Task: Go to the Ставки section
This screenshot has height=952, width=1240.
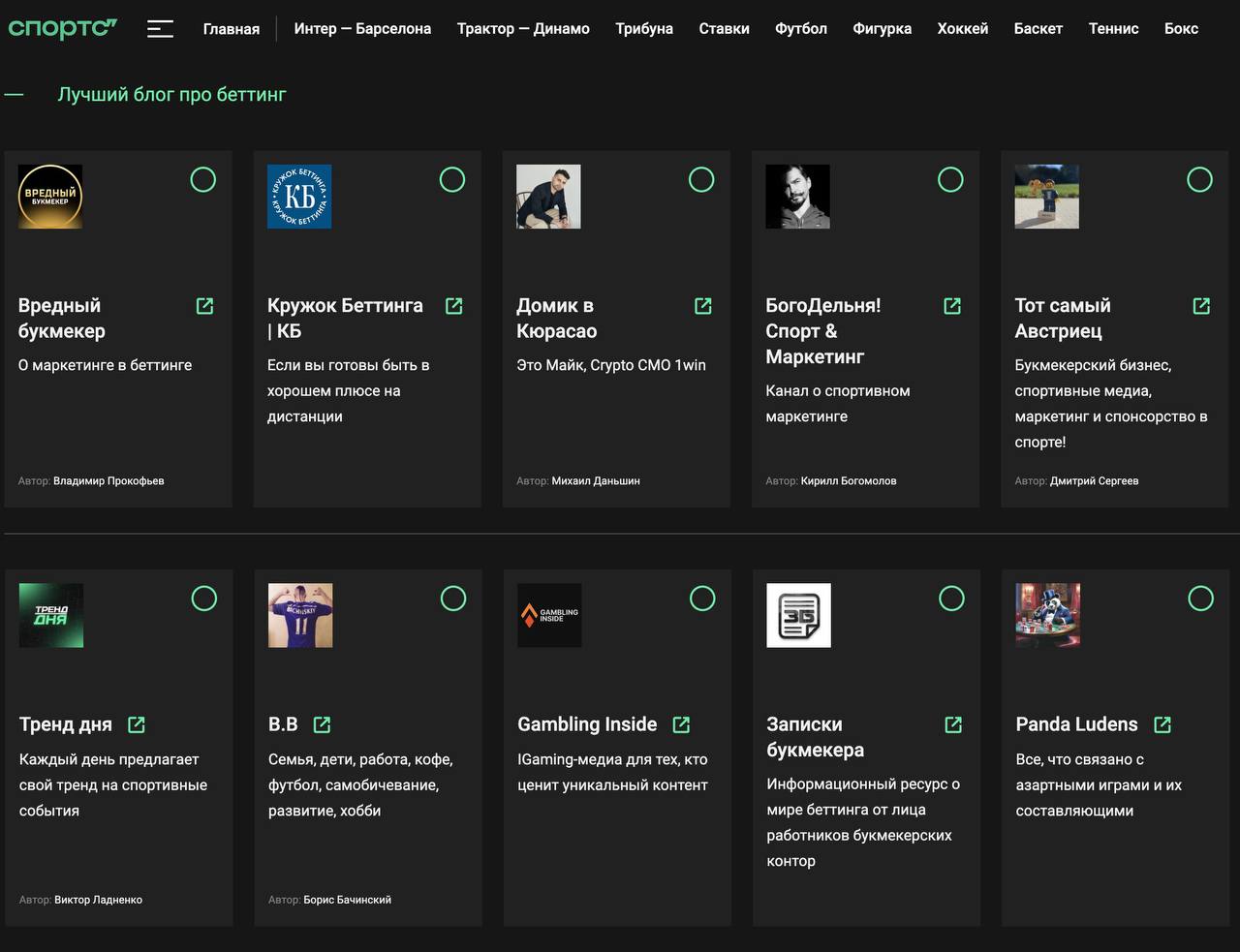Action: tap(724, 29)
